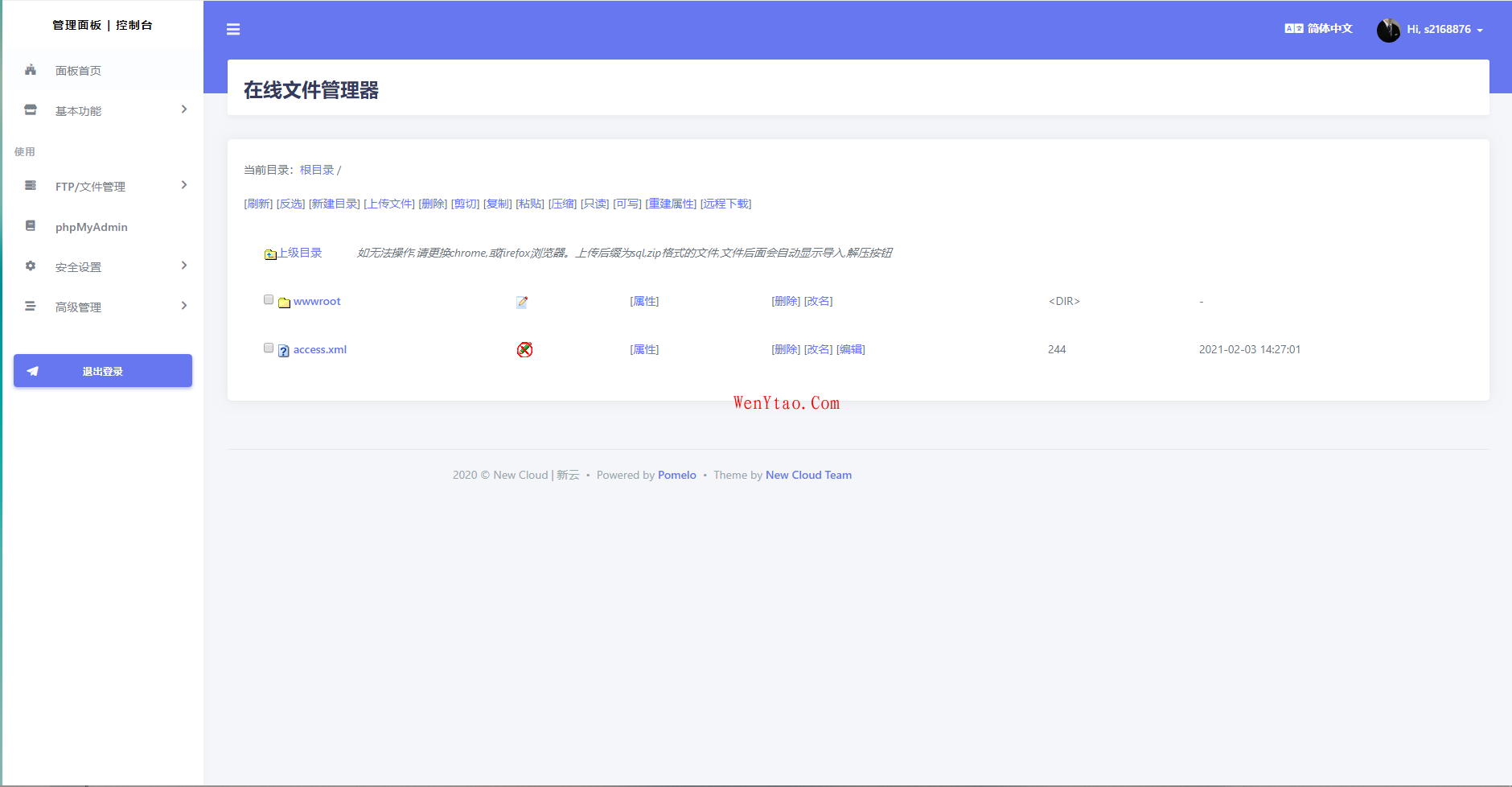1512x787 pixels.
Task: Click the 管理面板 | 控制台 header title
Action: pyautogui.click(x=102, y=25)
